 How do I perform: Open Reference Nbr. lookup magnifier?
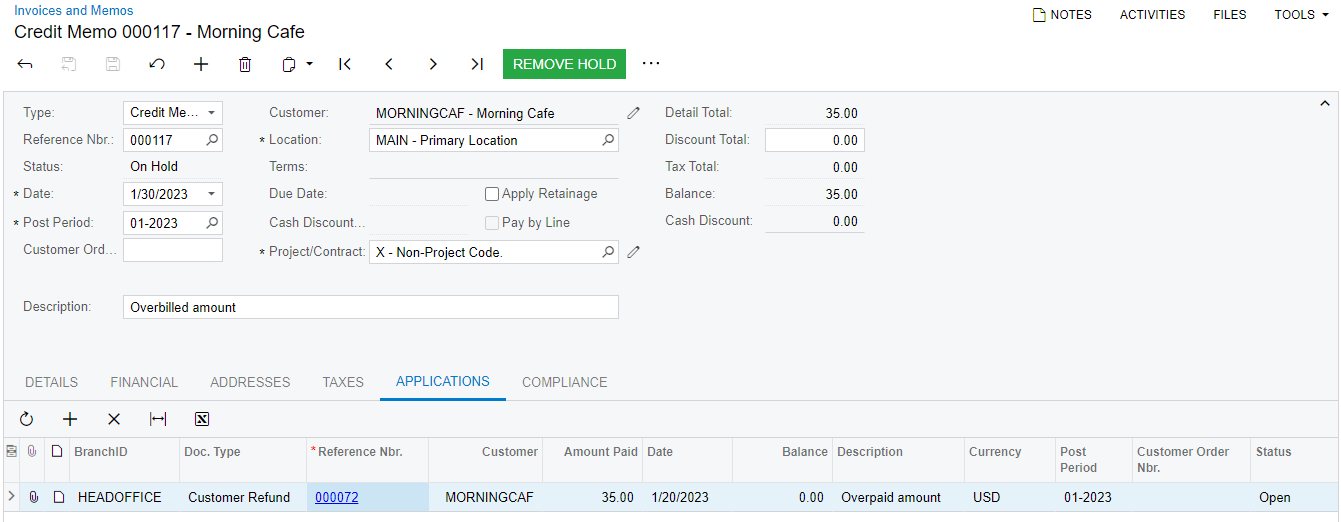pyautogui.click(x=212, y=140)
